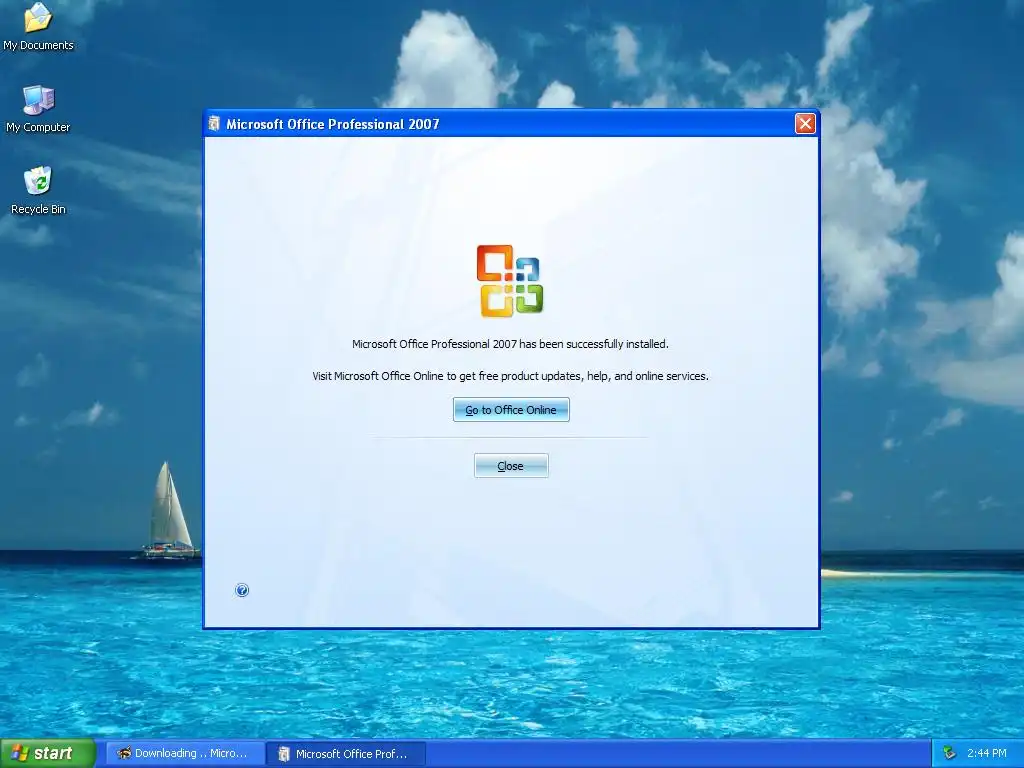1024x768 pixels.
Task: Click the Microsoft Office Professional 2007 title text
Action: tap(332, 124)
